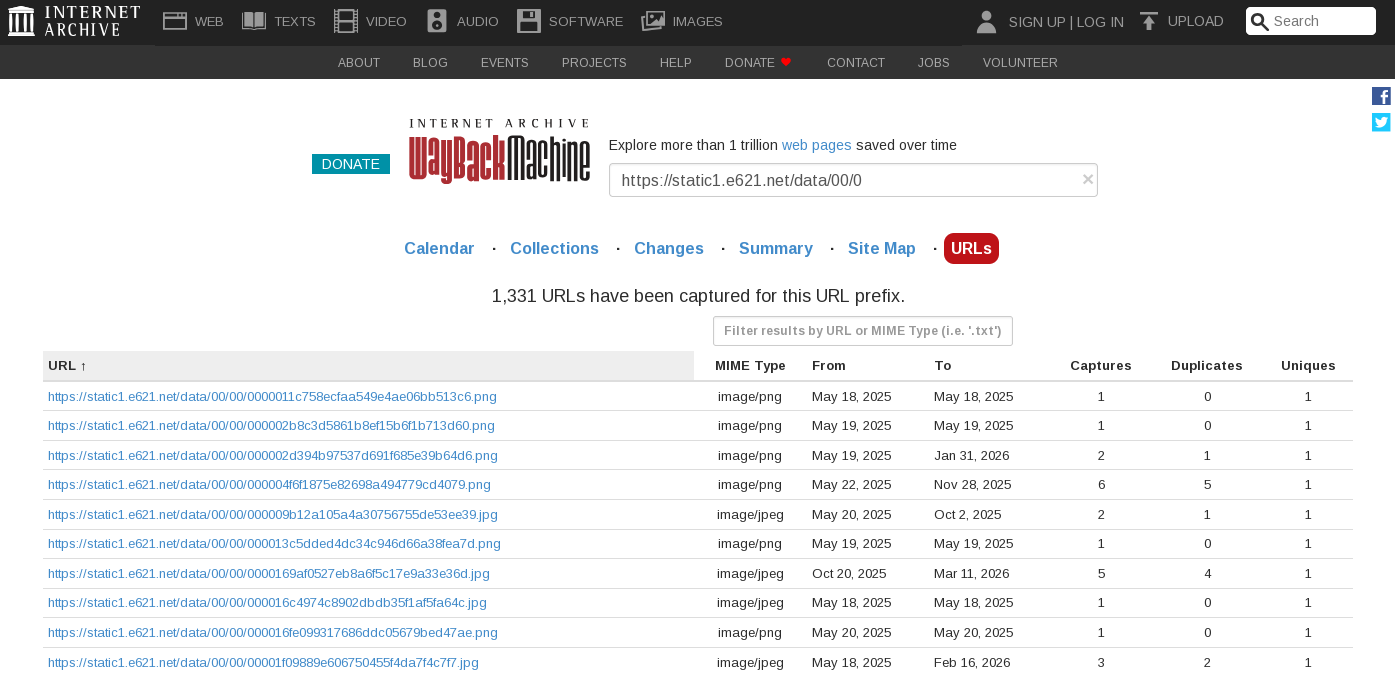
Task: Click the 'Feb 16, 2026' To date
Action: pyautogui.click(x=972, y=663)
